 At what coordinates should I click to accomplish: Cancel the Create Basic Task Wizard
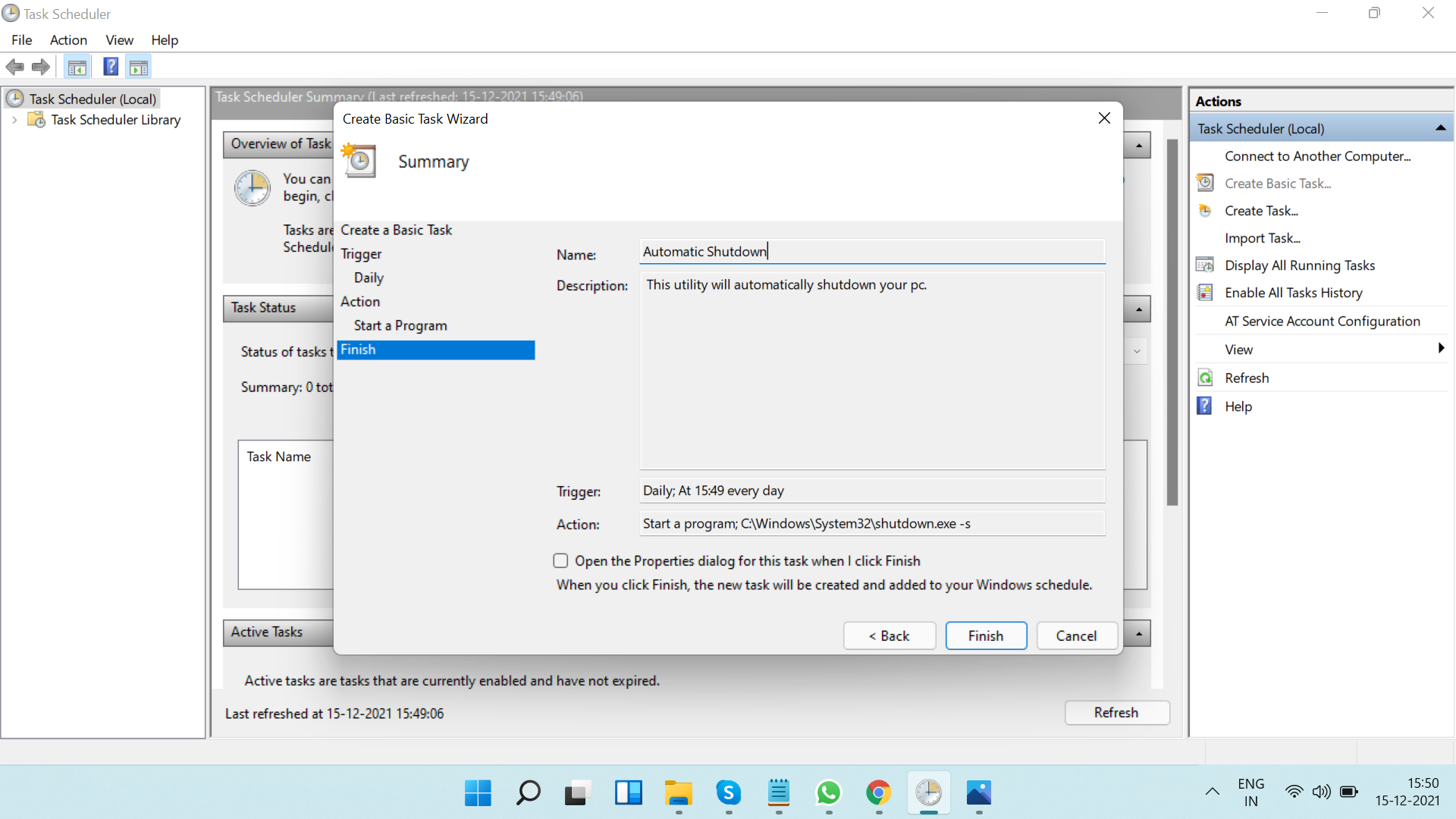(x=1076, y=635)
